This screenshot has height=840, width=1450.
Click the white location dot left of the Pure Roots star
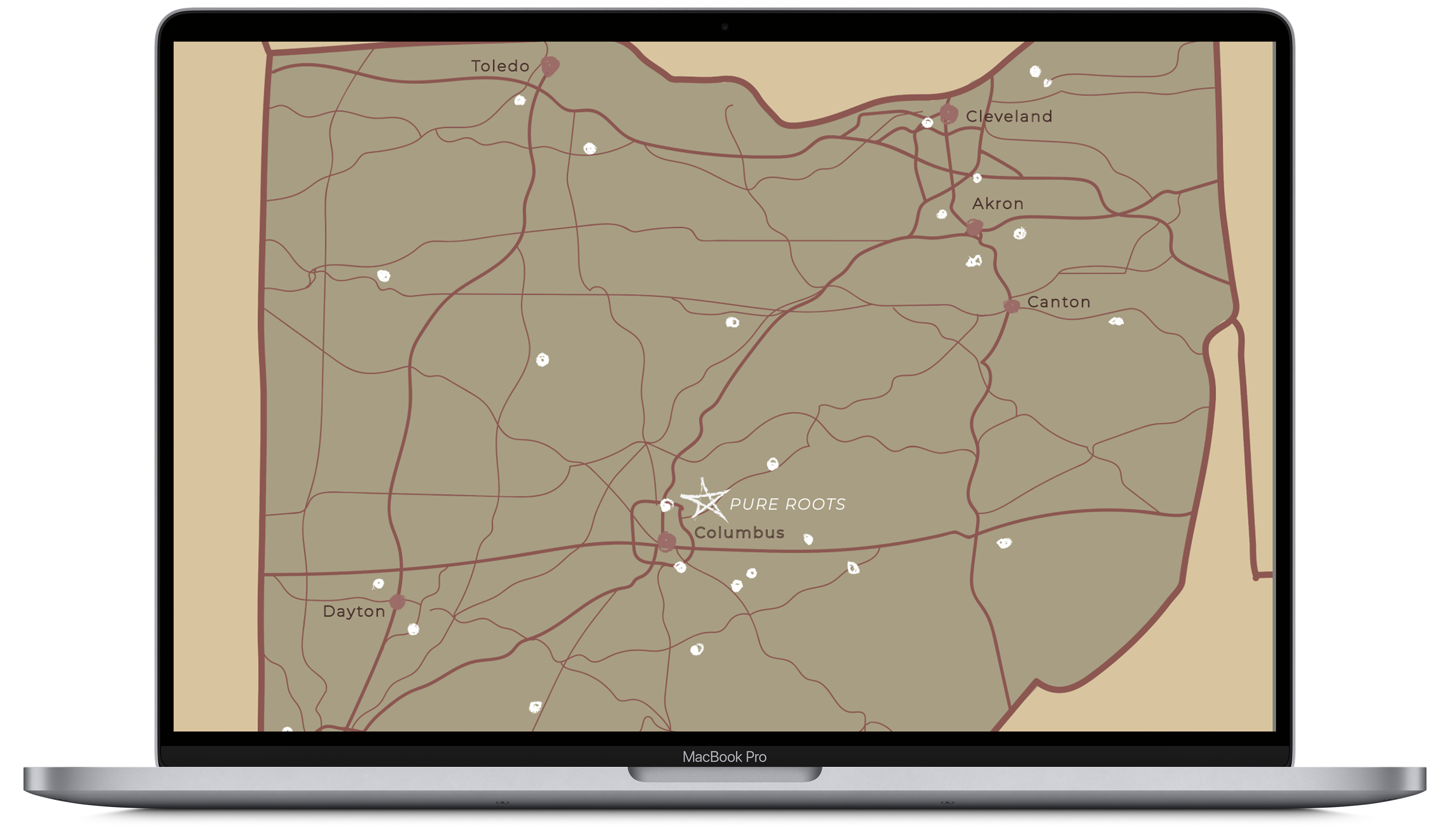(666, 505)
